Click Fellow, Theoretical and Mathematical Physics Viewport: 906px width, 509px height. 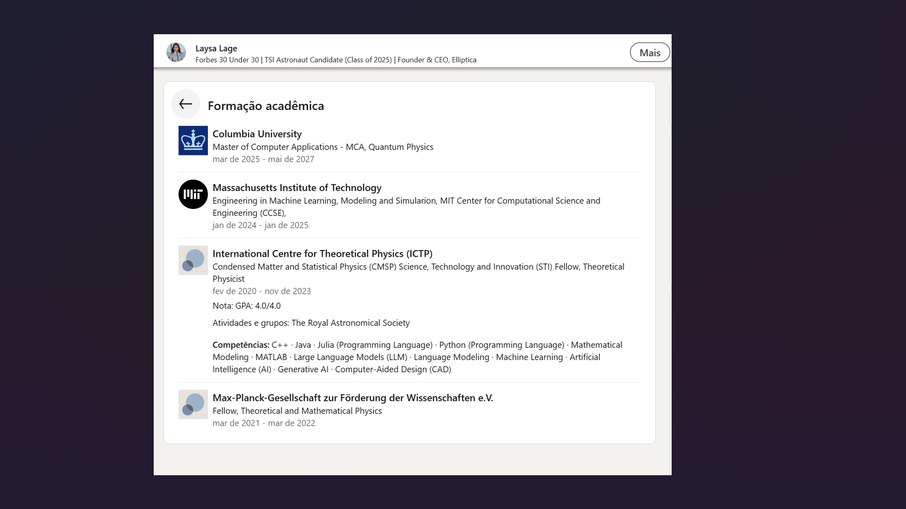(297, 411)
